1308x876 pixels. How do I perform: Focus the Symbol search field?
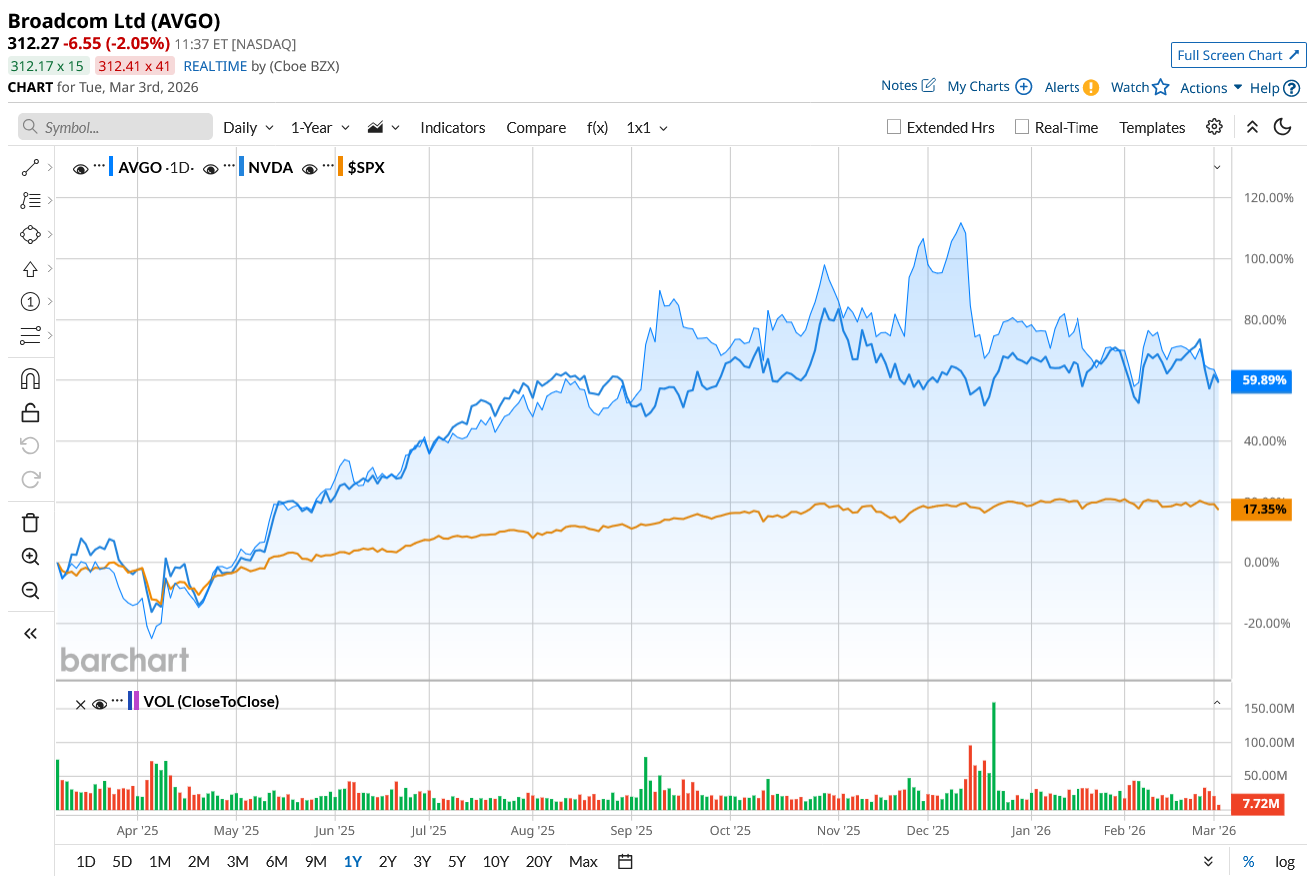click(x=115, y=127)
